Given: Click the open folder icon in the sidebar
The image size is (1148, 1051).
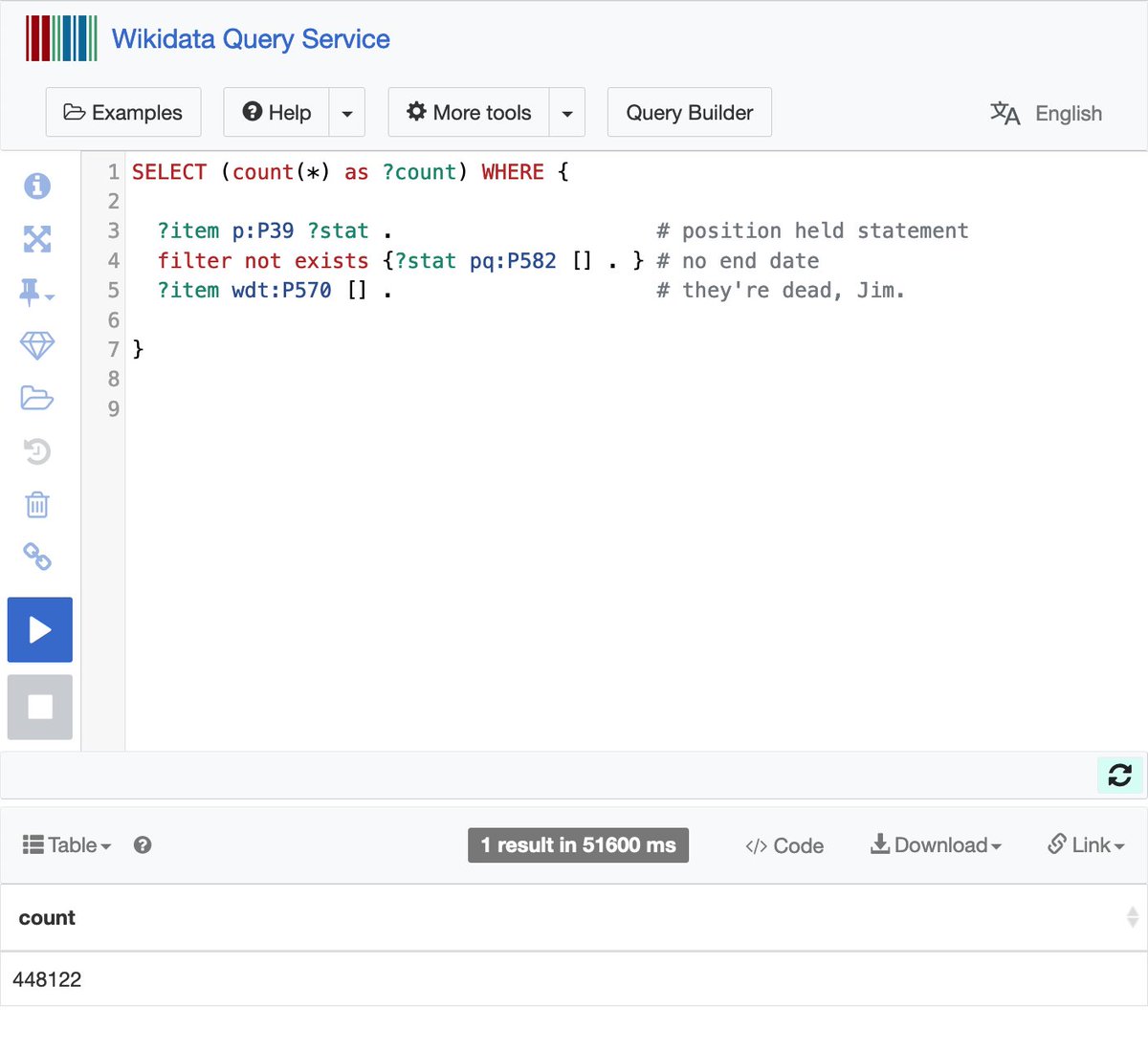Looking at the screenshot, I should tap(37, 398).
